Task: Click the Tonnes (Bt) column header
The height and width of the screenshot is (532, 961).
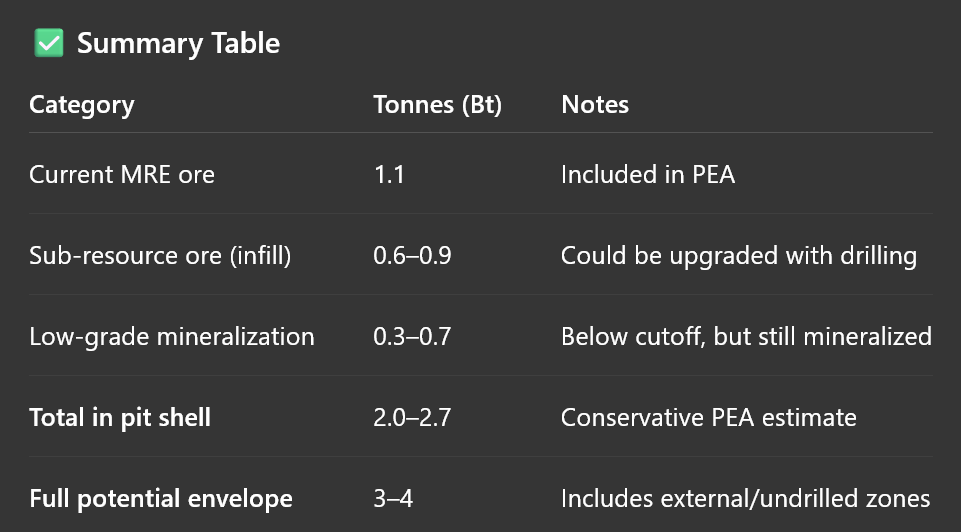Action: [437, 105]
